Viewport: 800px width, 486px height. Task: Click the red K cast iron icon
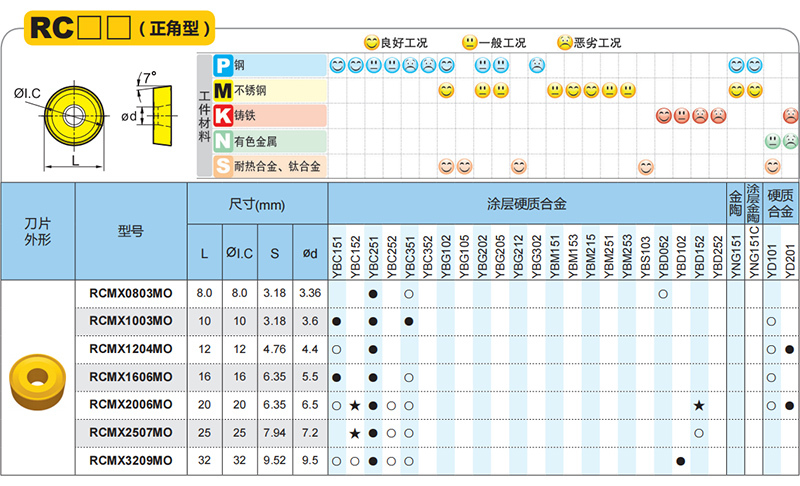coord(223,116)
